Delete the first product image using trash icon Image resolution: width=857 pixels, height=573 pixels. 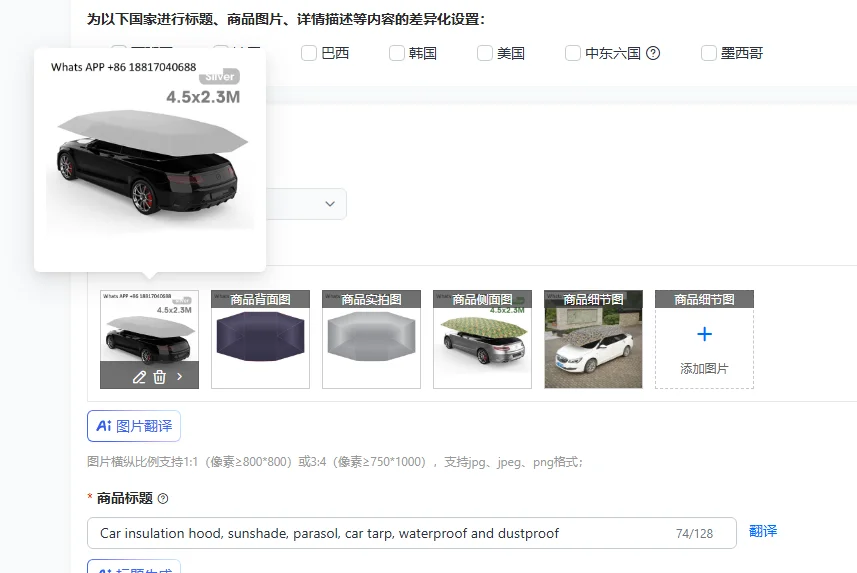160,377
